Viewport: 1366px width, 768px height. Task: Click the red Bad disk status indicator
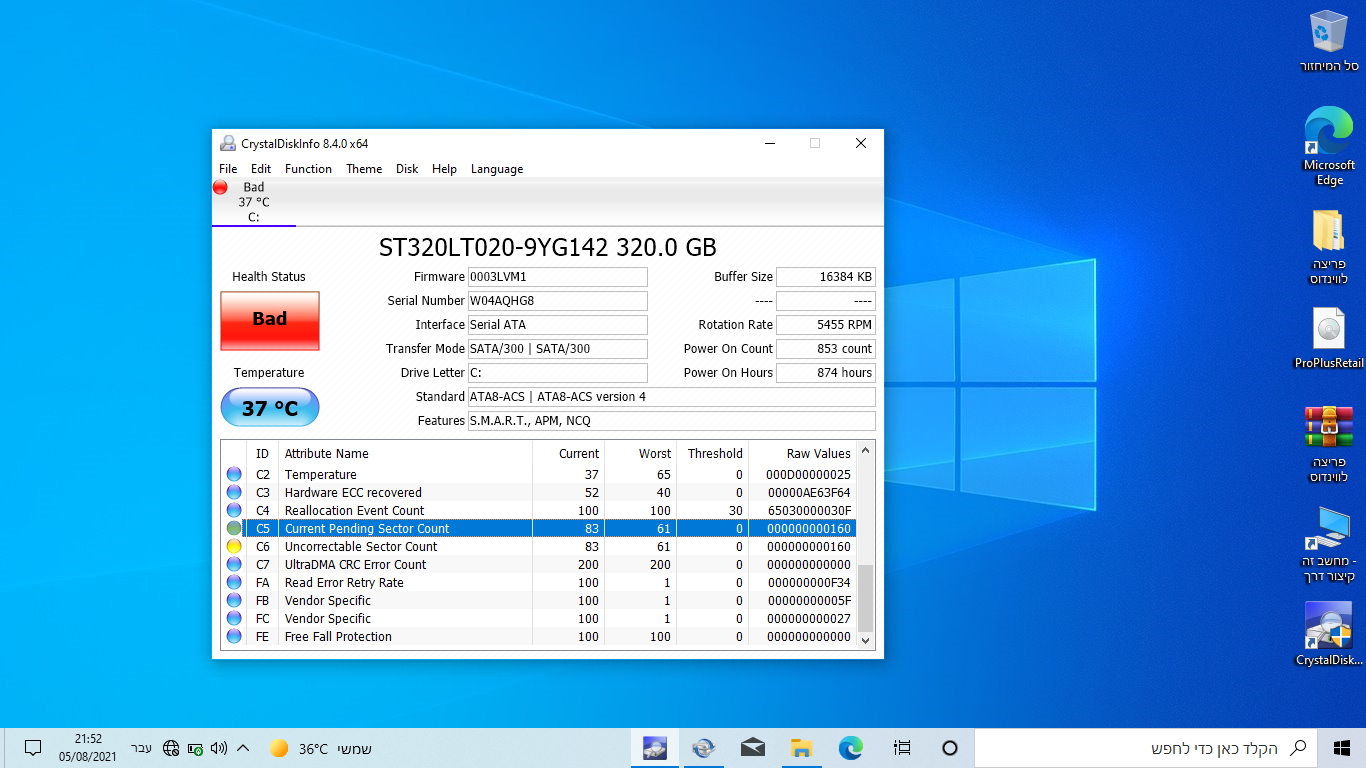coord(220,187)
